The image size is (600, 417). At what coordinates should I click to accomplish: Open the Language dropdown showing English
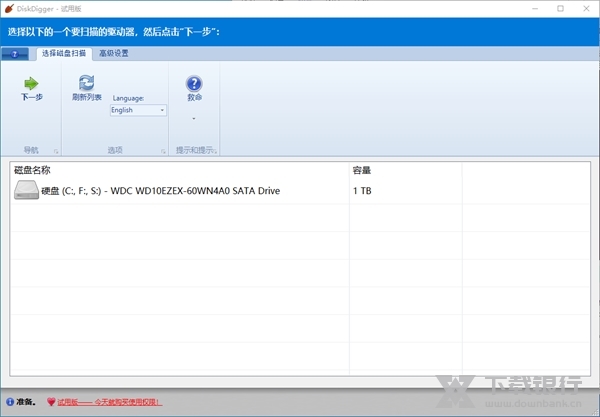[138, 110]
